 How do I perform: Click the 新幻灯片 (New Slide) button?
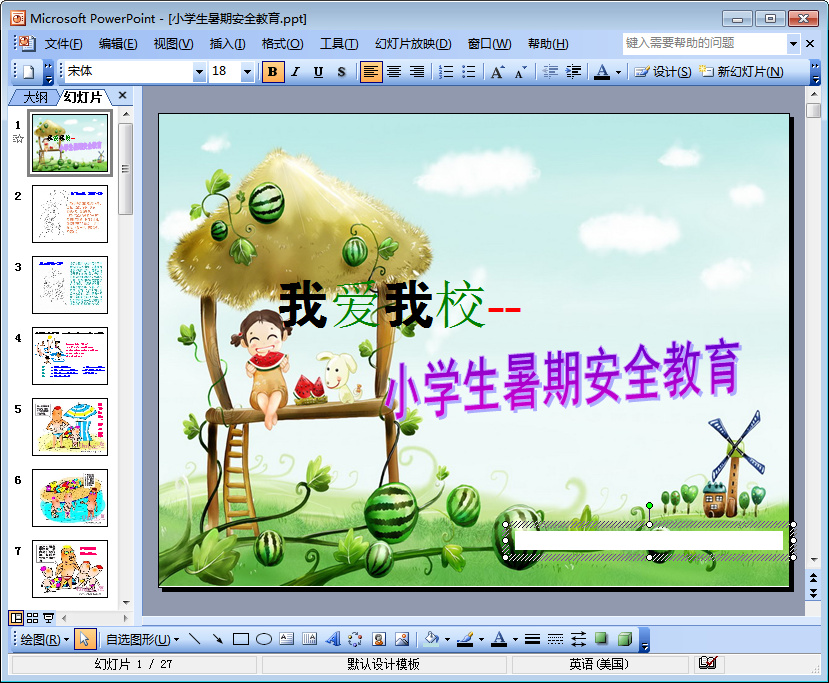tap(741, 72)
